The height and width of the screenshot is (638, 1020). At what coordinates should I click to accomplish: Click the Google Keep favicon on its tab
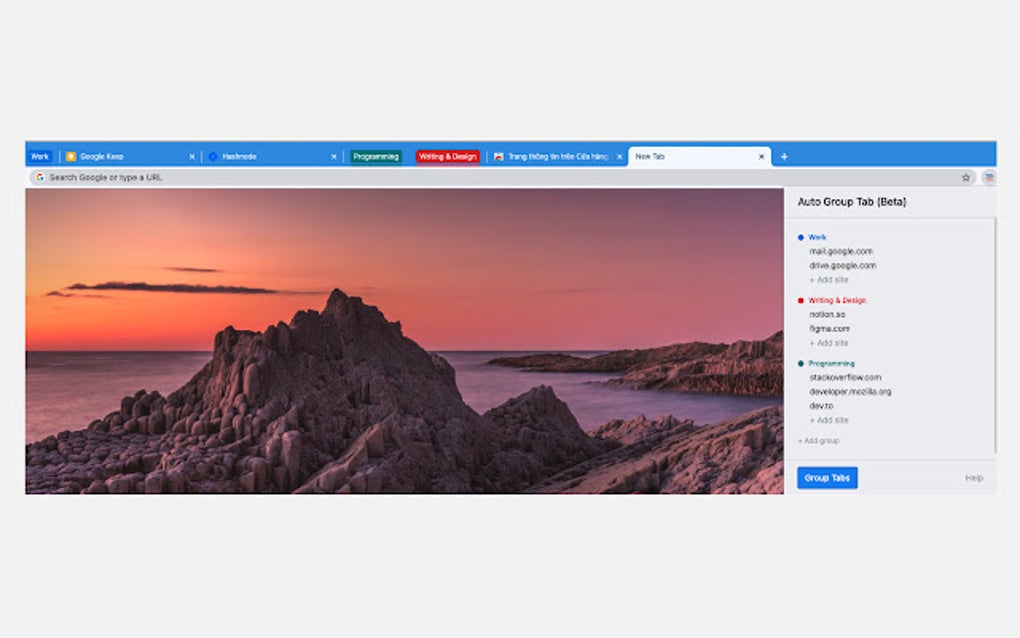point(69,156)
